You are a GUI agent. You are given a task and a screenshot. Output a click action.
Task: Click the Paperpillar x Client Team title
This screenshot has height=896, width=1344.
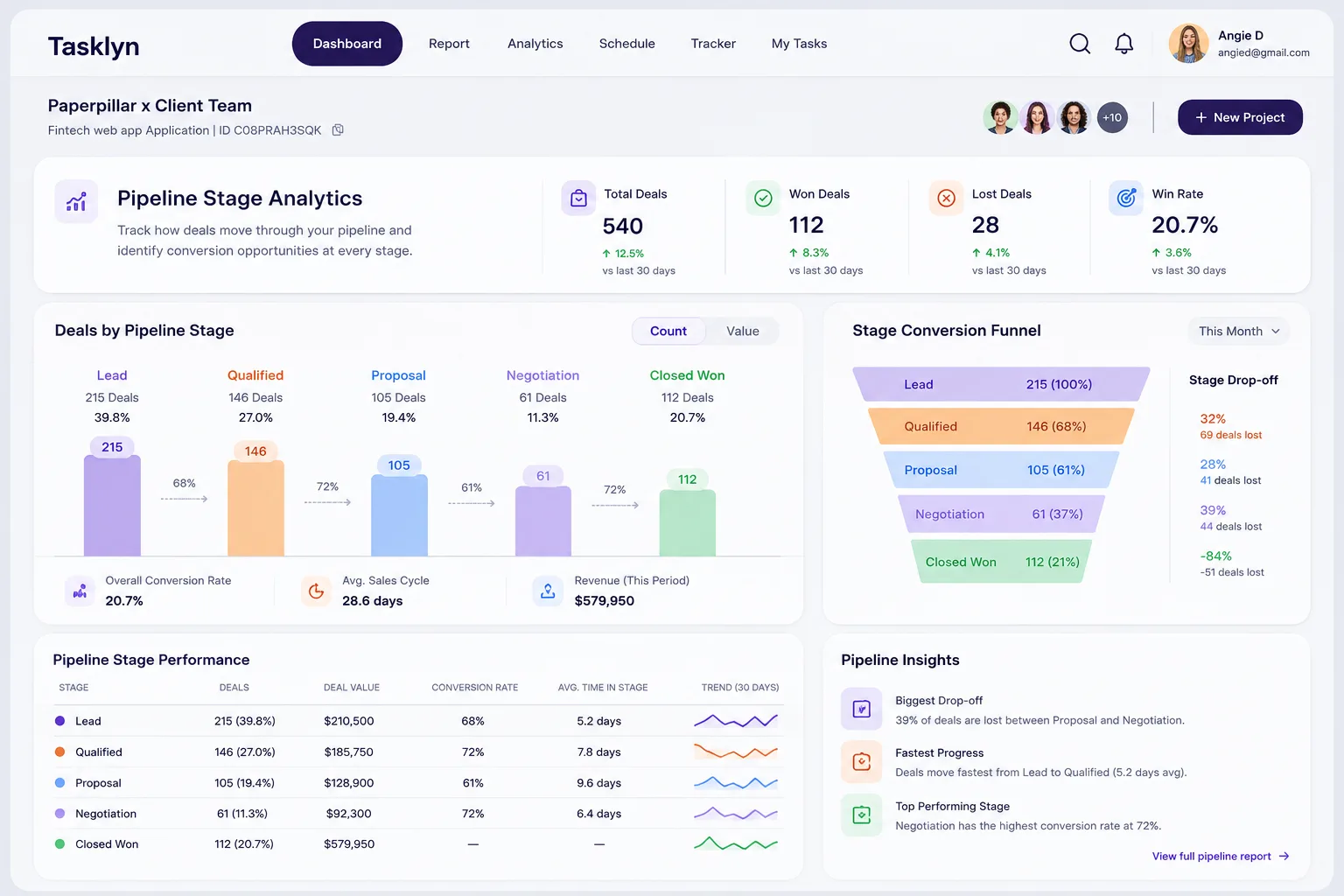(150, 106)
